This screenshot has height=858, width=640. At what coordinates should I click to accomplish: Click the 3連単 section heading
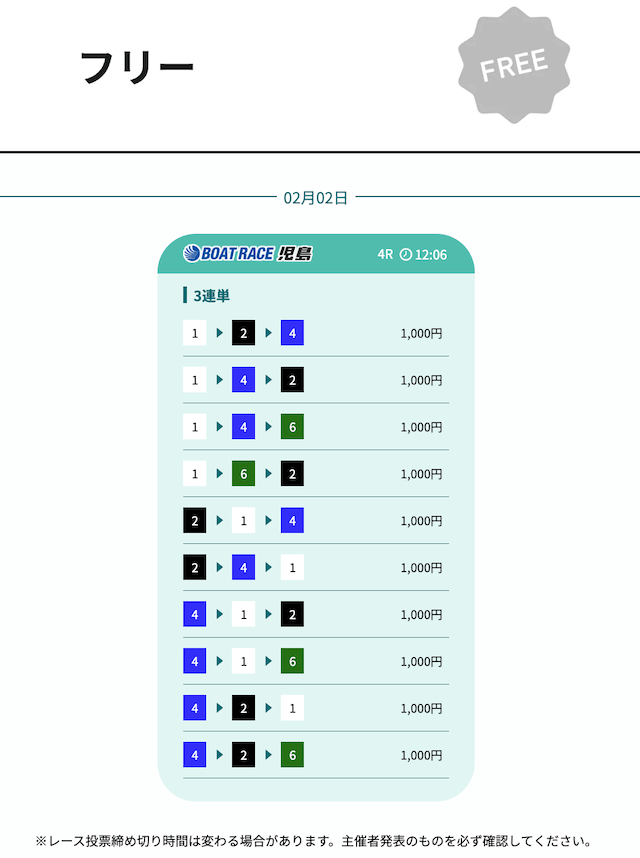pyautogui.click(x=212, y=296)
